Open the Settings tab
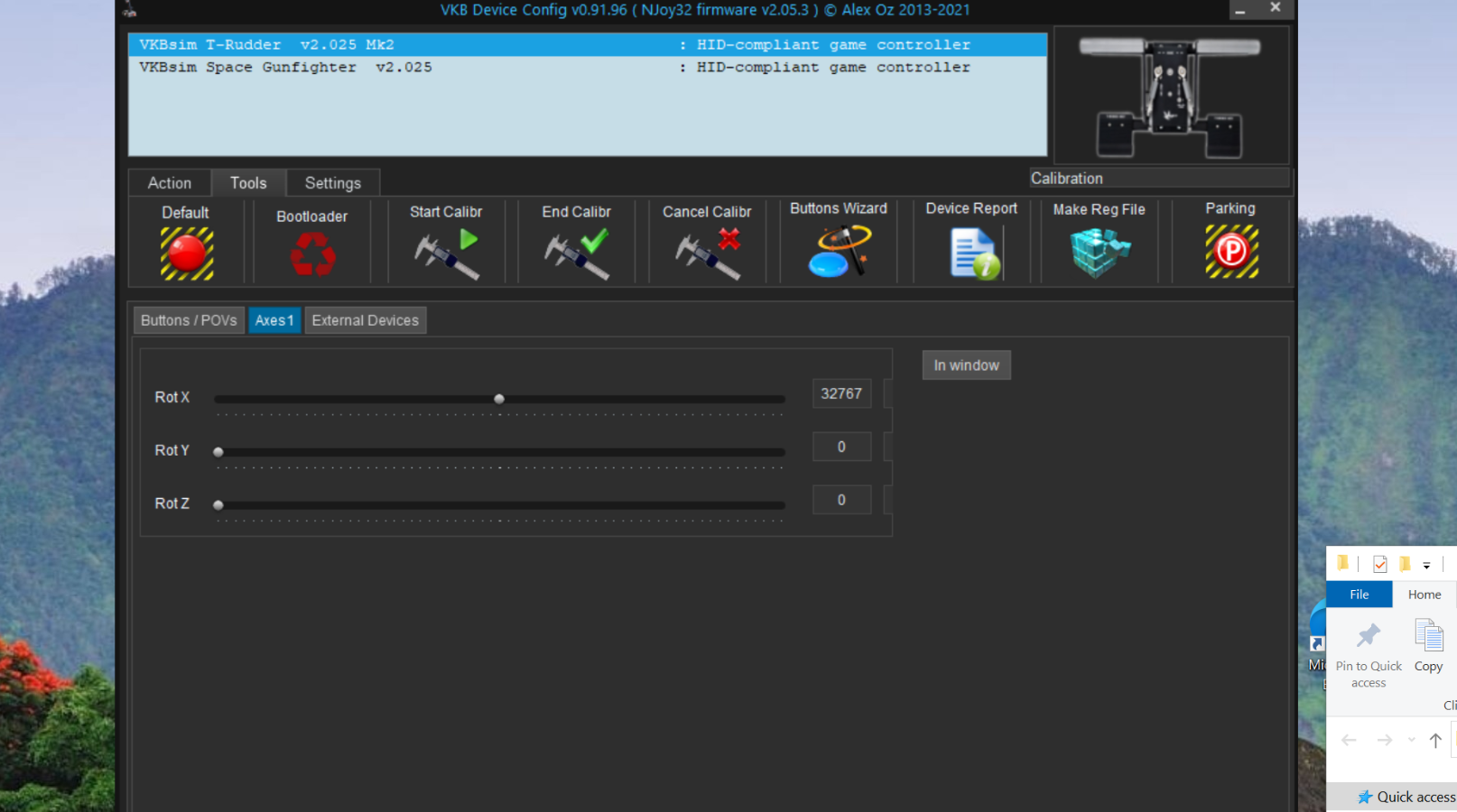1457x812 pixels. tap(333, 183)
